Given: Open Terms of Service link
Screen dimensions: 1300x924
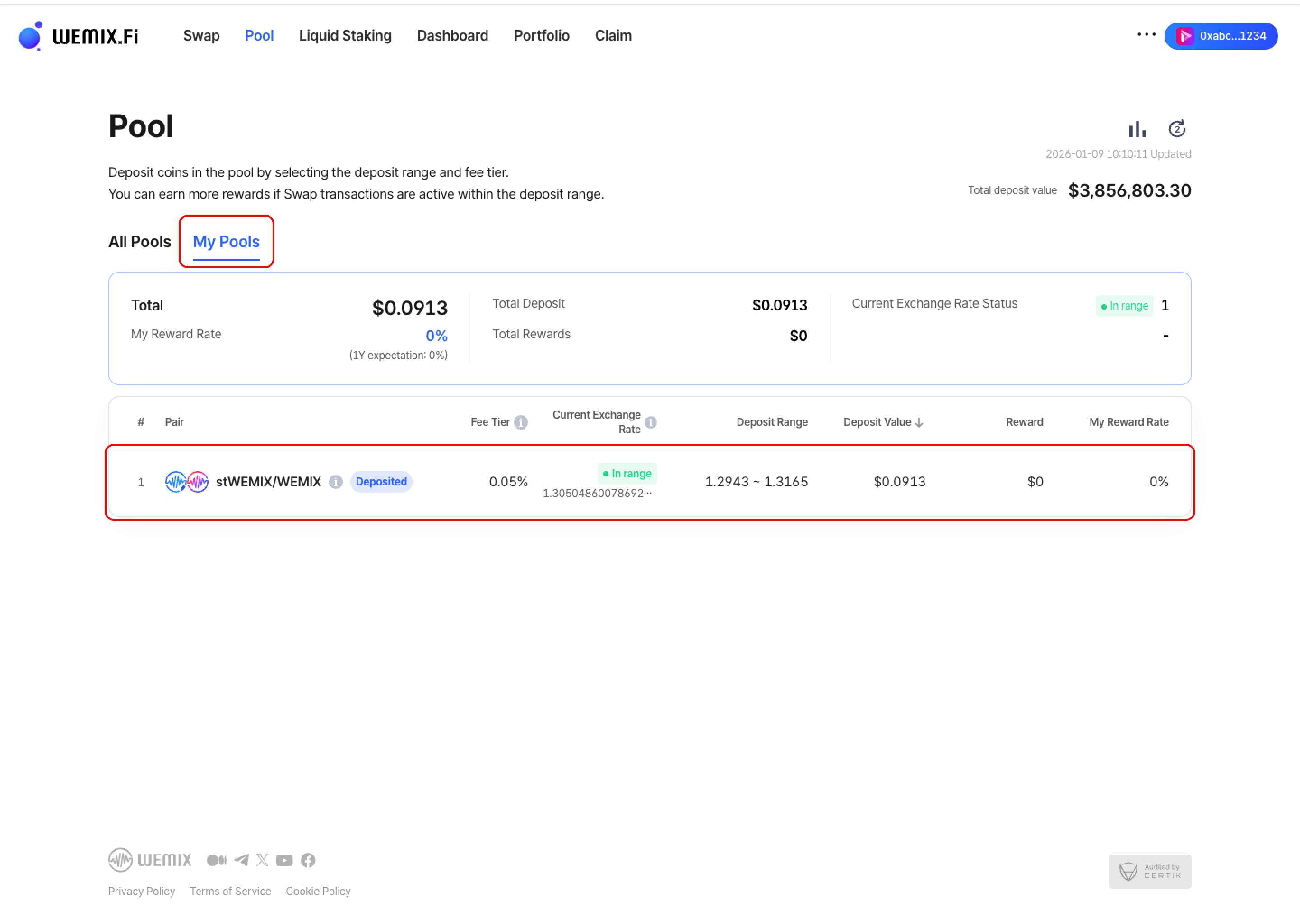Looking at the screenshot, I should click(x=230, y=891).
